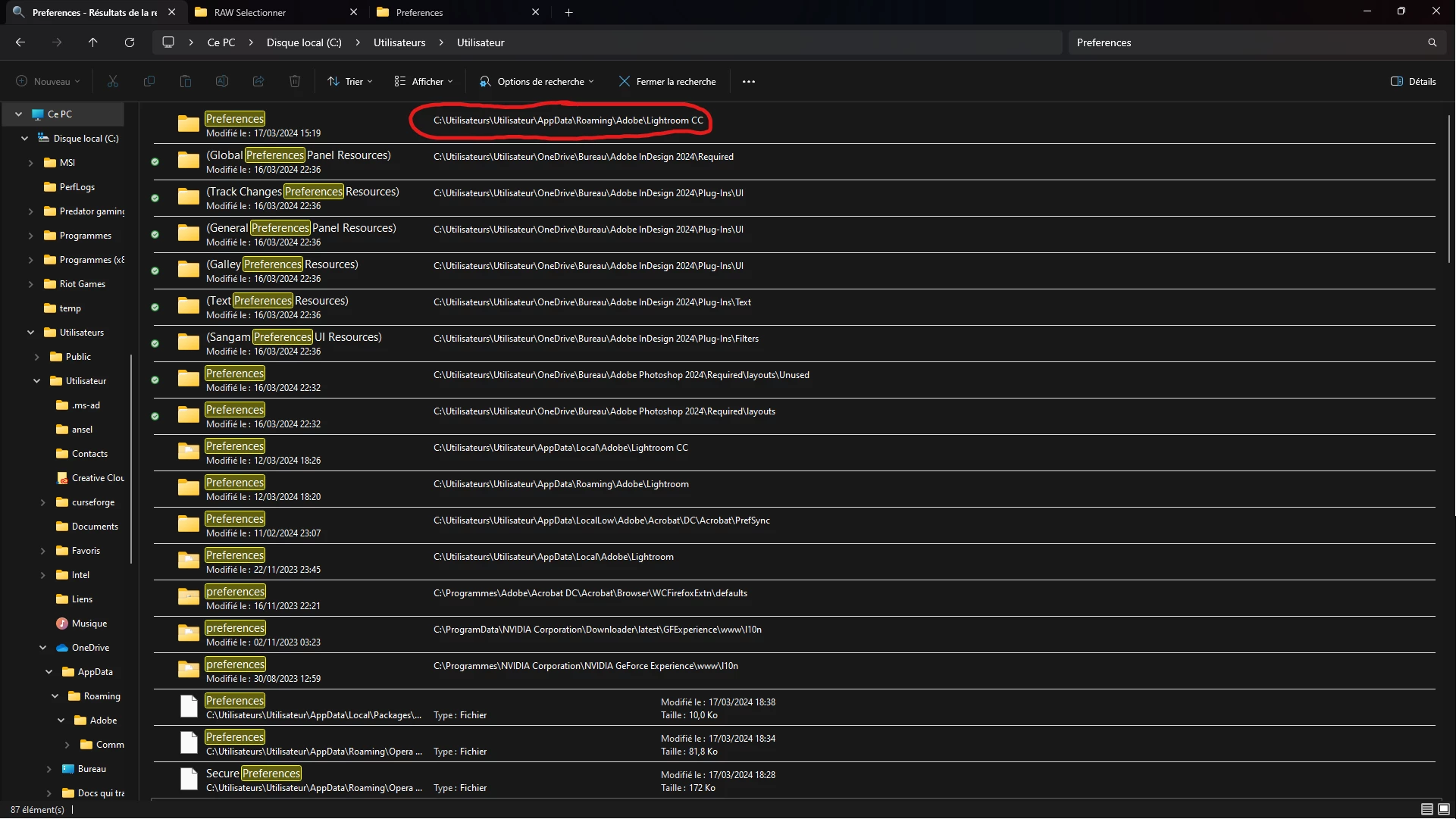Click the Up one level arrow
Image resolution: width=1456 pixels, height=819 pixels.
click(93, 42)
